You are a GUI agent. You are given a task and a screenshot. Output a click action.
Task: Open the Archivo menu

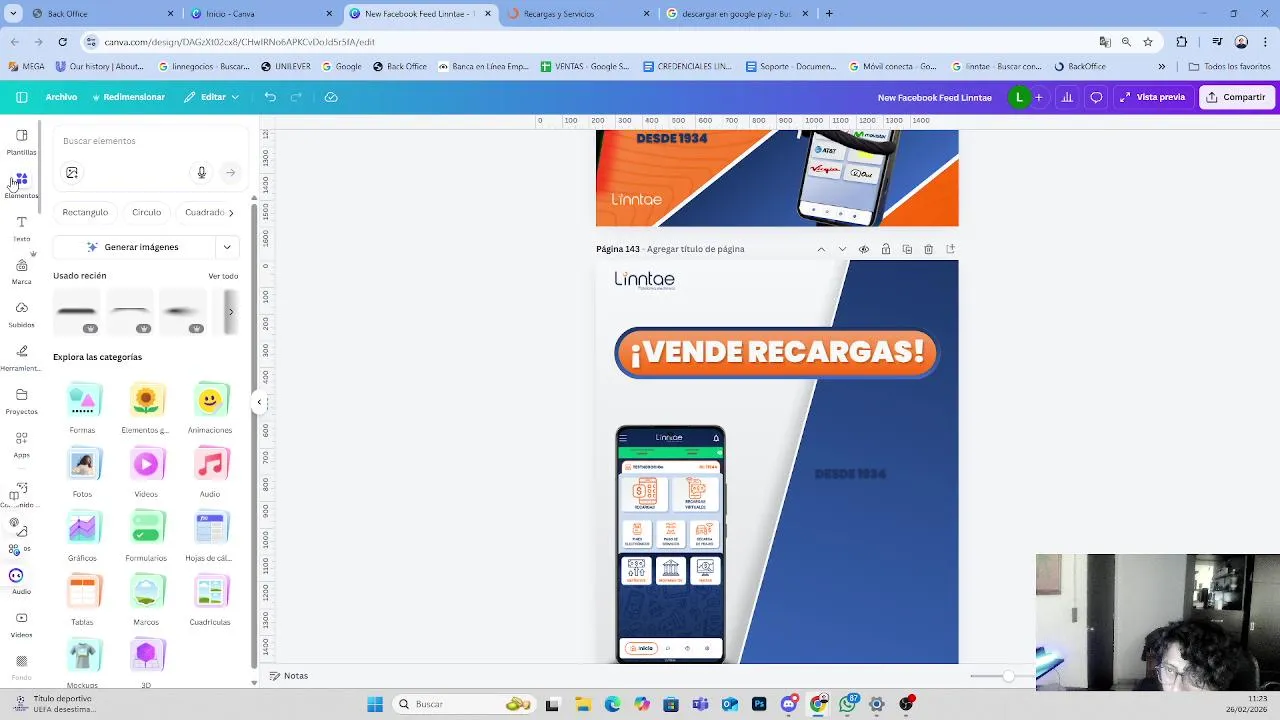pos(61,97)
